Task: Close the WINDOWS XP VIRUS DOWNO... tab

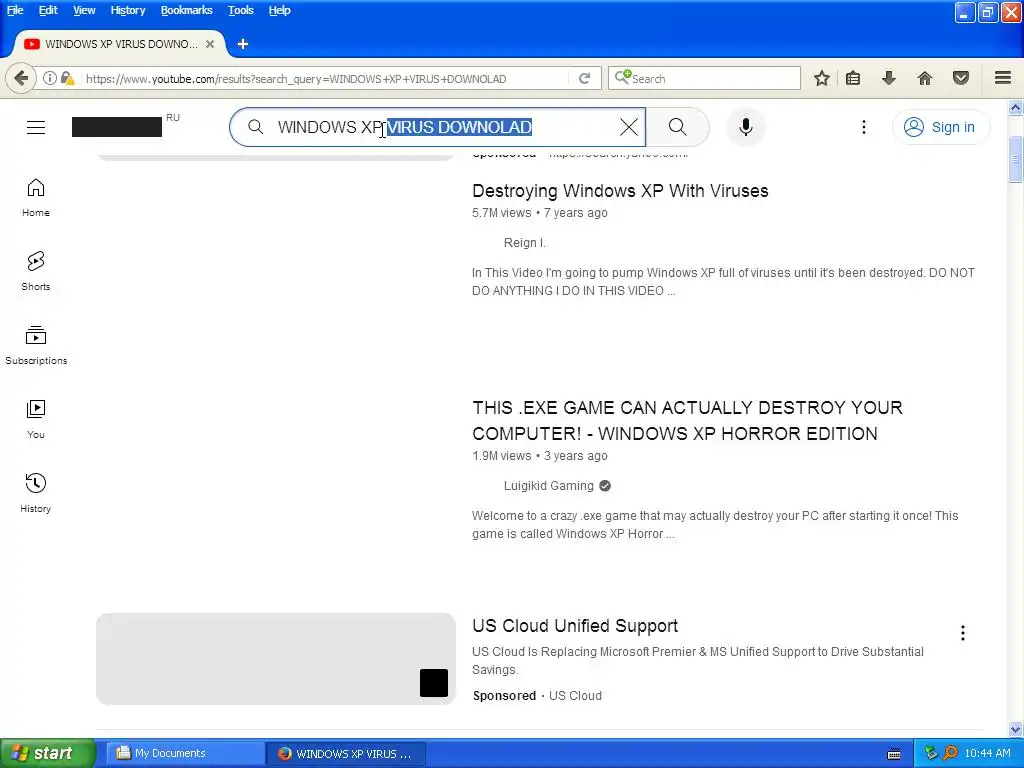Action: pos(210,44)
